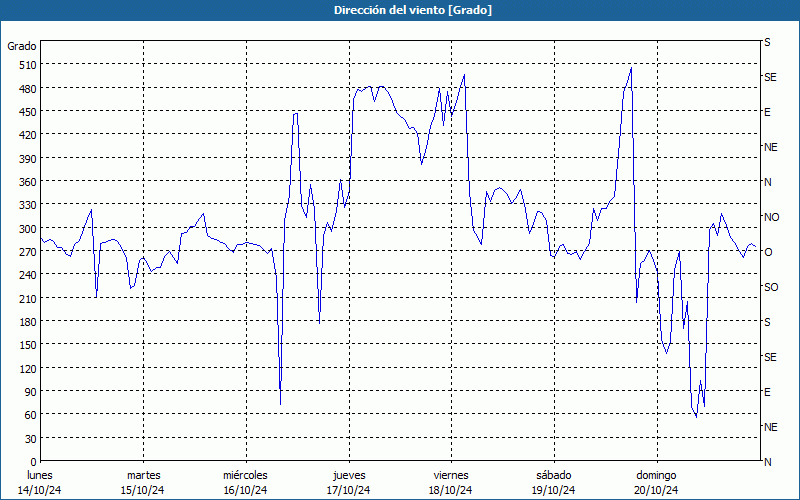Click the 90 degree tick label

tap(31, 392)
